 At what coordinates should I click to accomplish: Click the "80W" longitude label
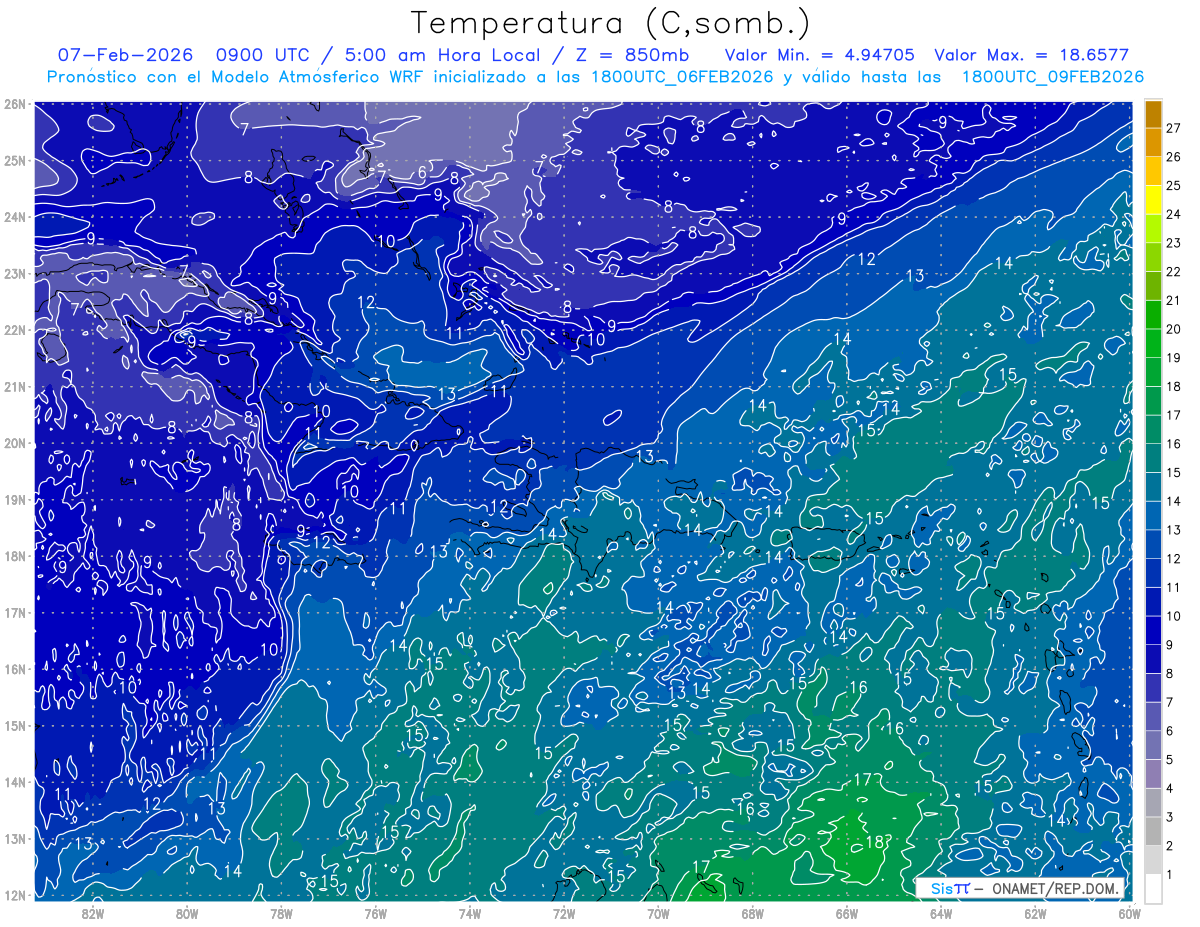(x=187, y=913)
